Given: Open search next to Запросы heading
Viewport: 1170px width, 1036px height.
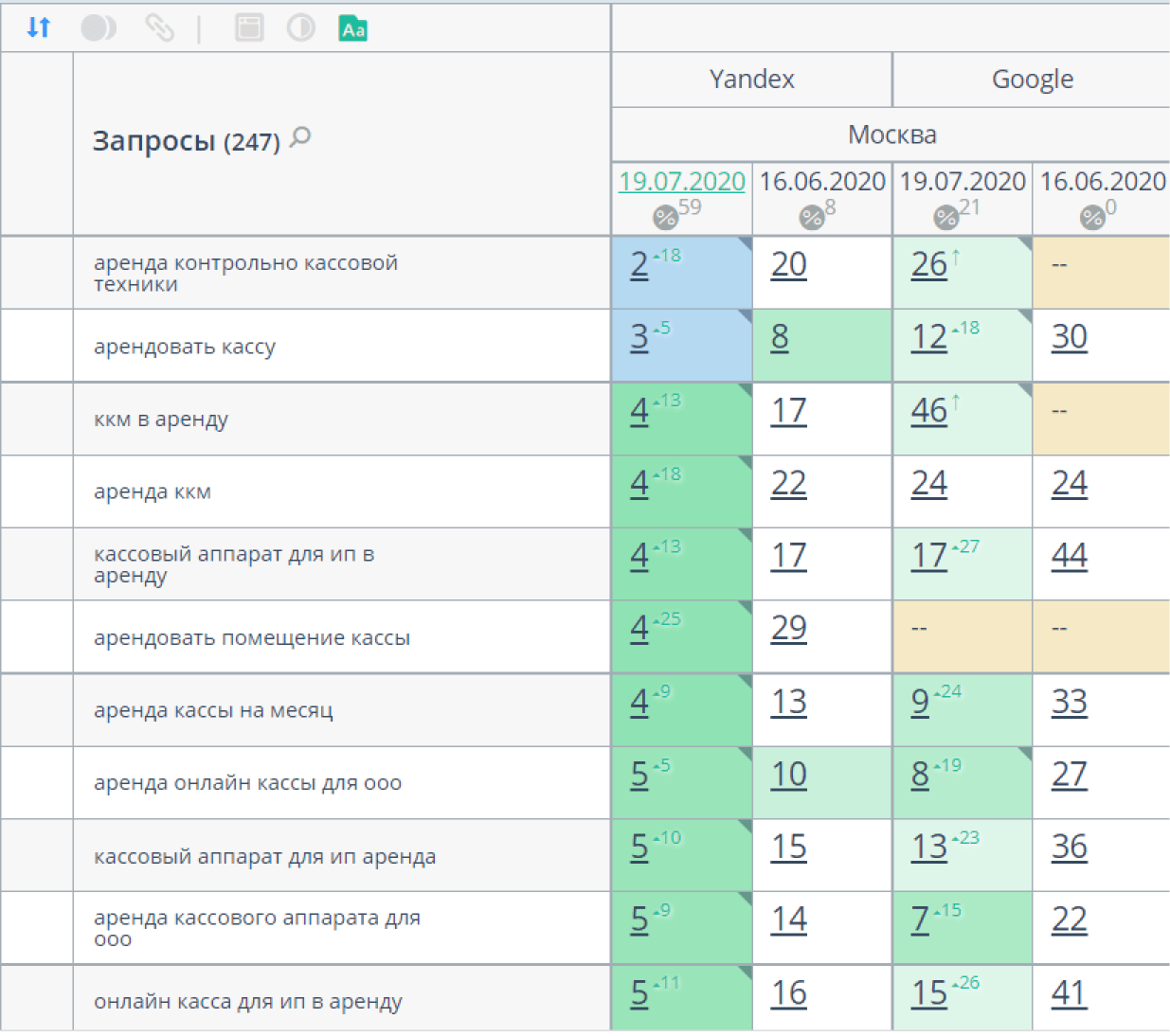Looking at the screenshot, I should pos(300,138).
